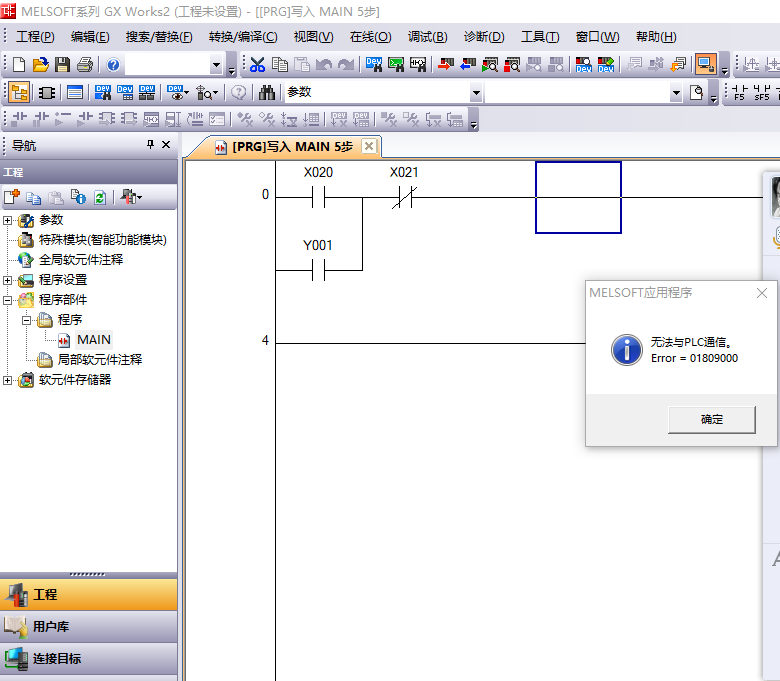This screenshot has width=780, height=681.
Task: Click the Help question mark icon
Action: [114, 65]
